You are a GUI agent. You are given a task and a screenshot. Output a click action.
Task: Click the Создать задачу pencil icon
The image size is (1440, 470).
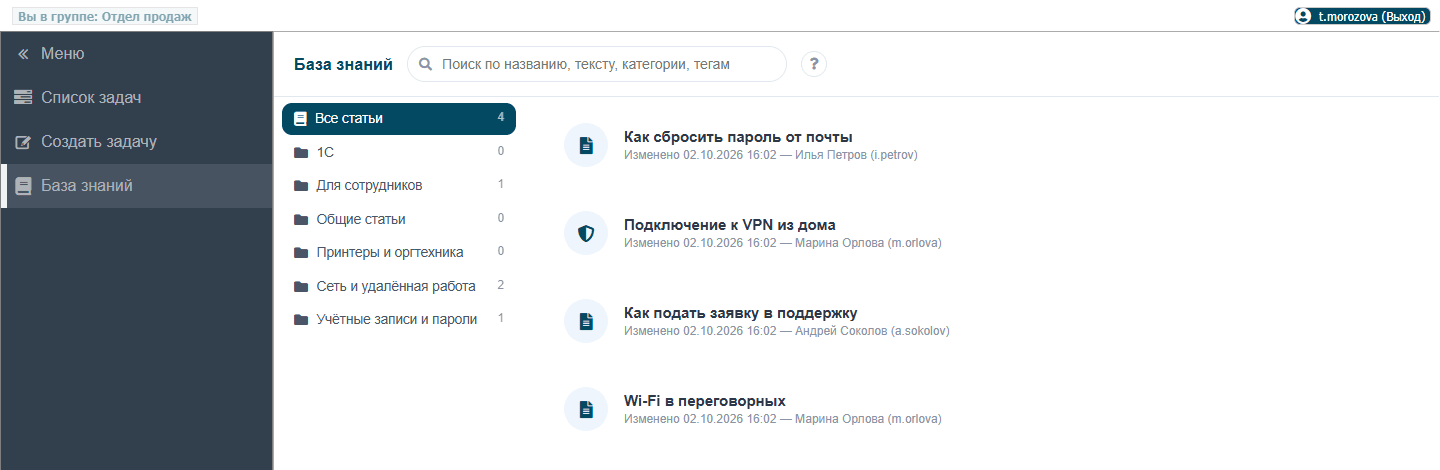pos(23,142)
